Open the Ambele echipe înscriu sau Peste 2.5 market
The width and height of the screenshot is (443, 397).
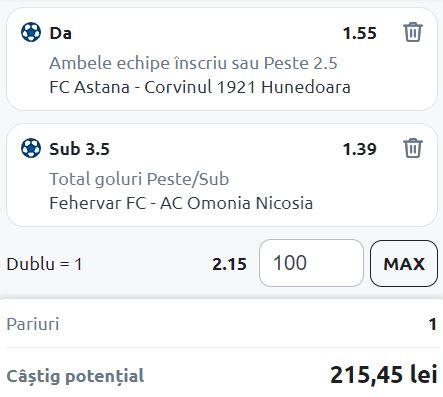193,63
